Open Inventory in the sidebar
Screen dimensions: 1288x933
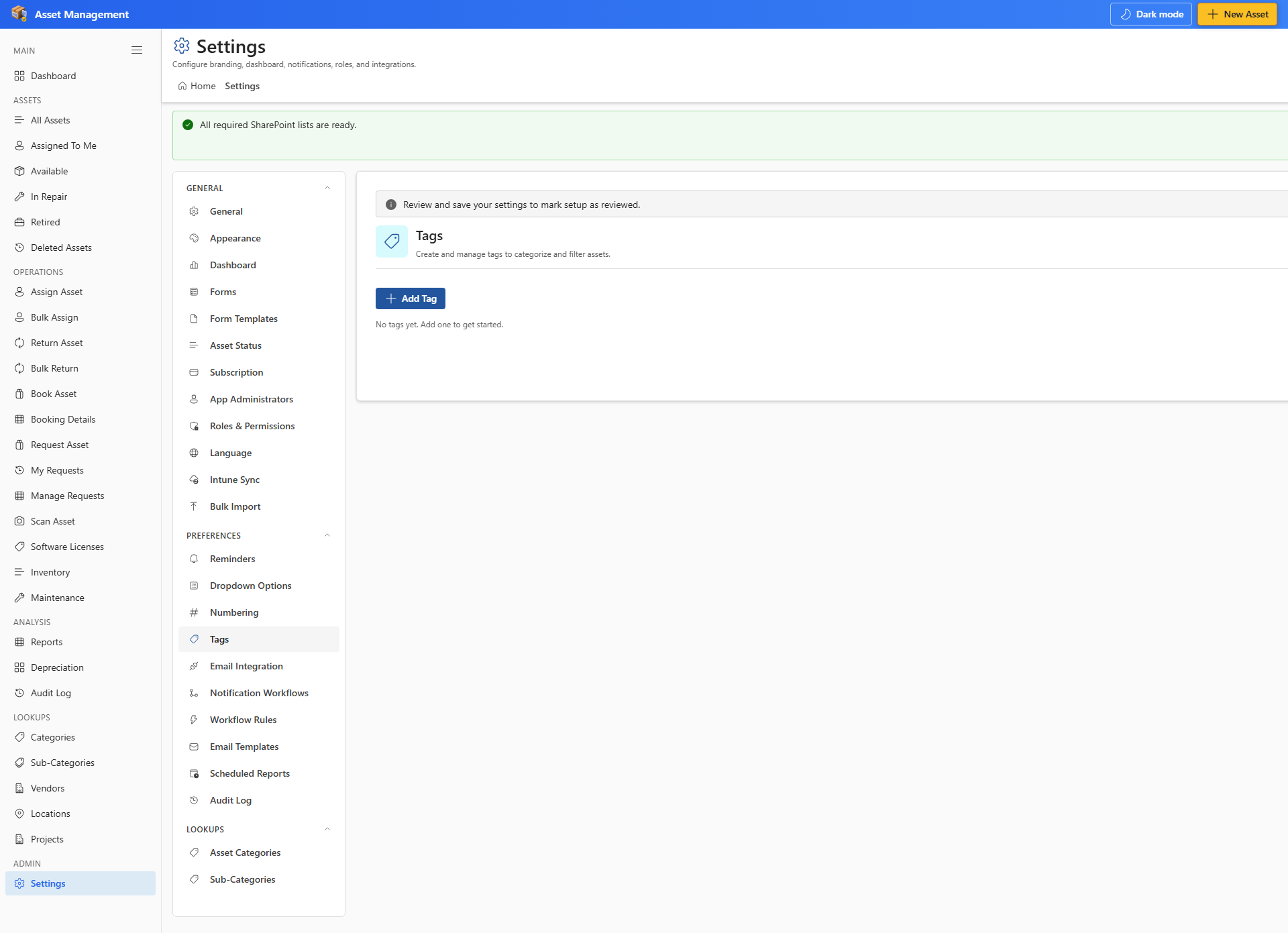80,572
